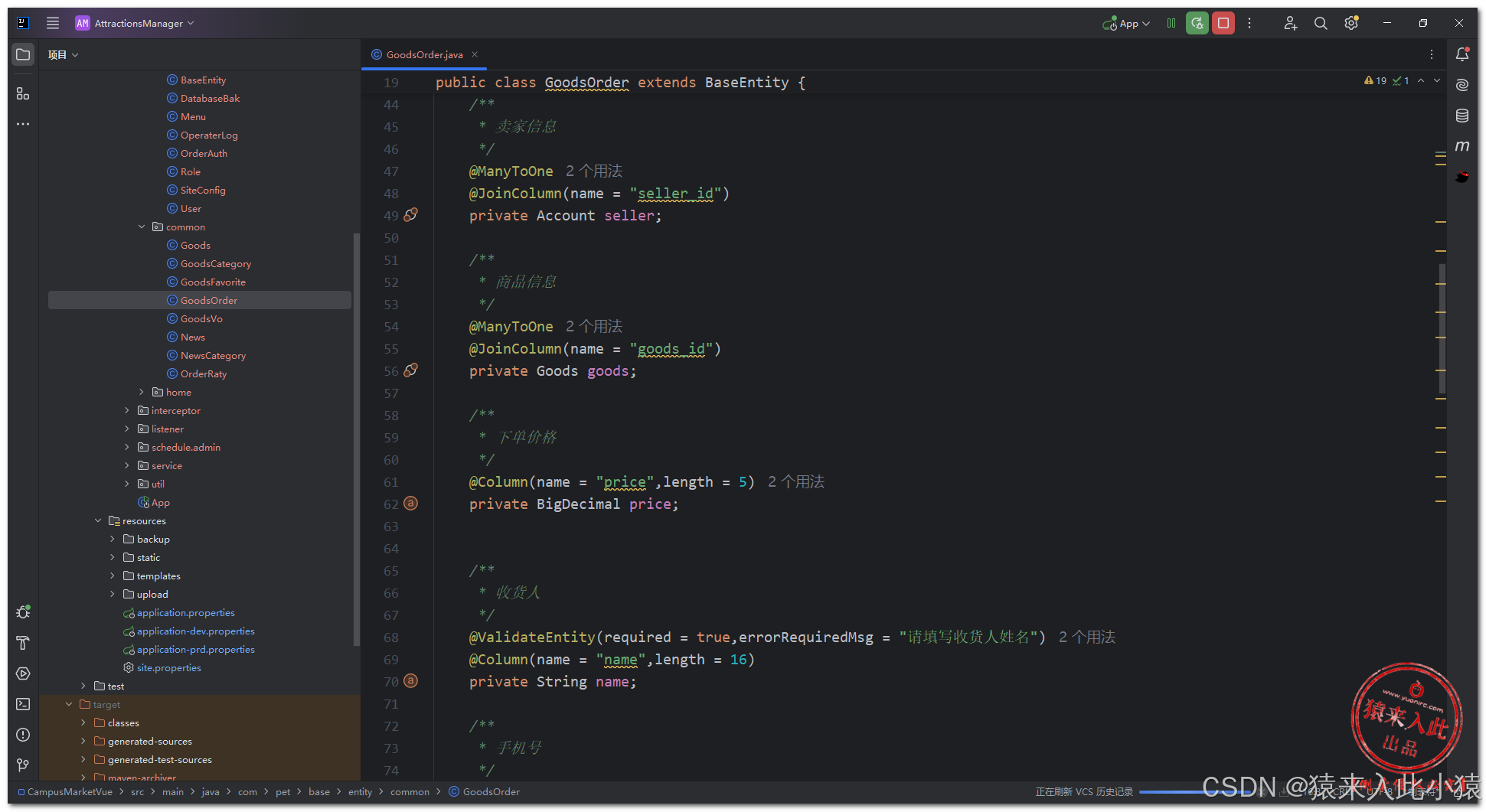The height and width of the screenshot is (812, 1486).
Task: Open the App run configuration dropdown
Action: point(1126,23)
